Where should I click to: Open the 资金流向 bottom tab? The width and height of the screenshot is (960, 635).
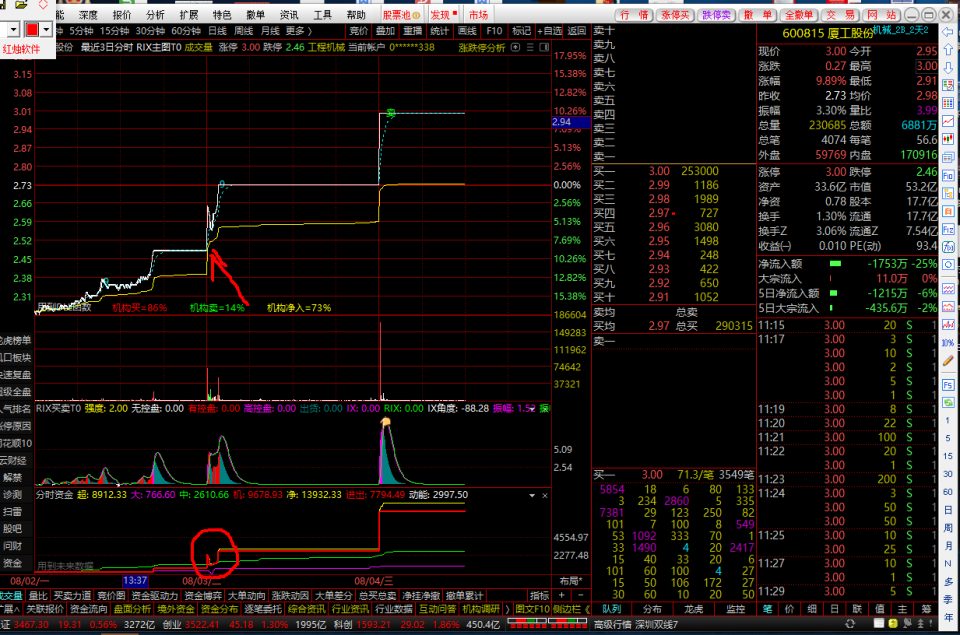(88, 609)
